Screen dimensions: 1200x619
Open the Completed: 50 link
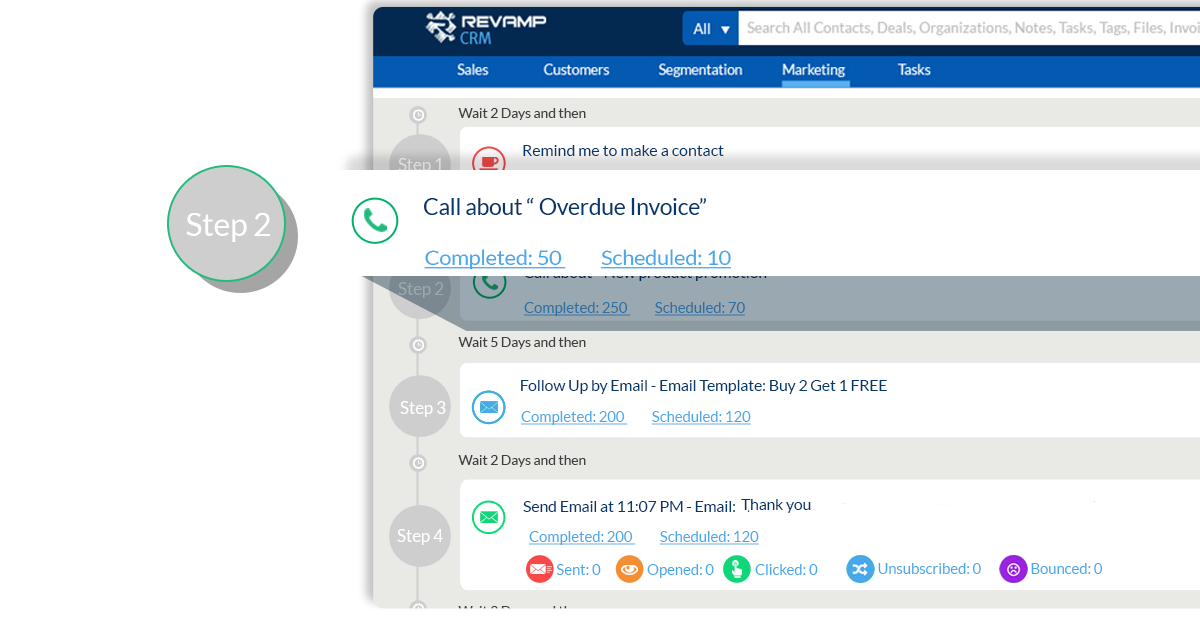[x=494, y=258]
